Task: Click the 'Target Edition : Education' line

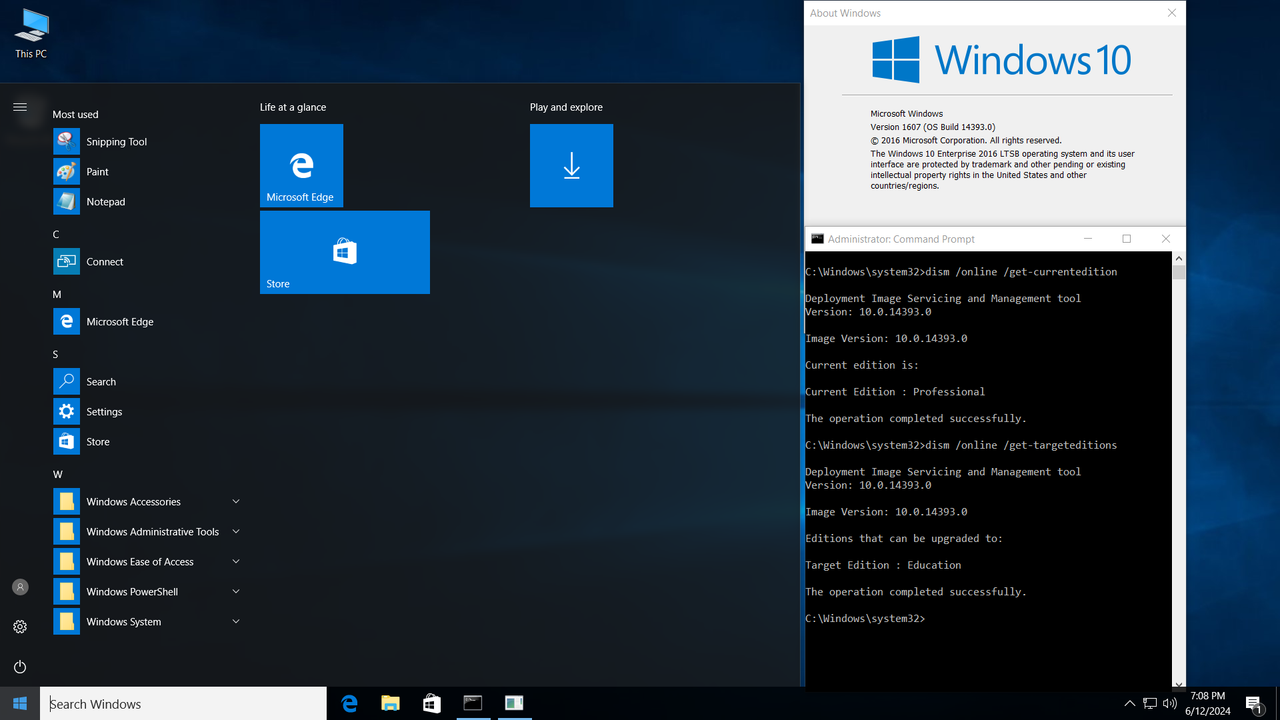Action: click(883, 565)
